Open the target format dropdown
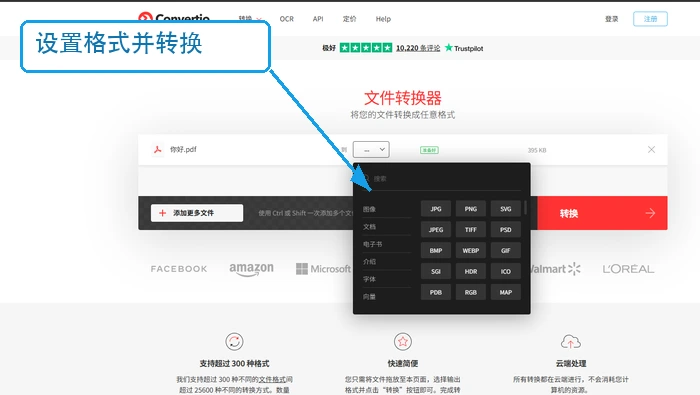 371,150
